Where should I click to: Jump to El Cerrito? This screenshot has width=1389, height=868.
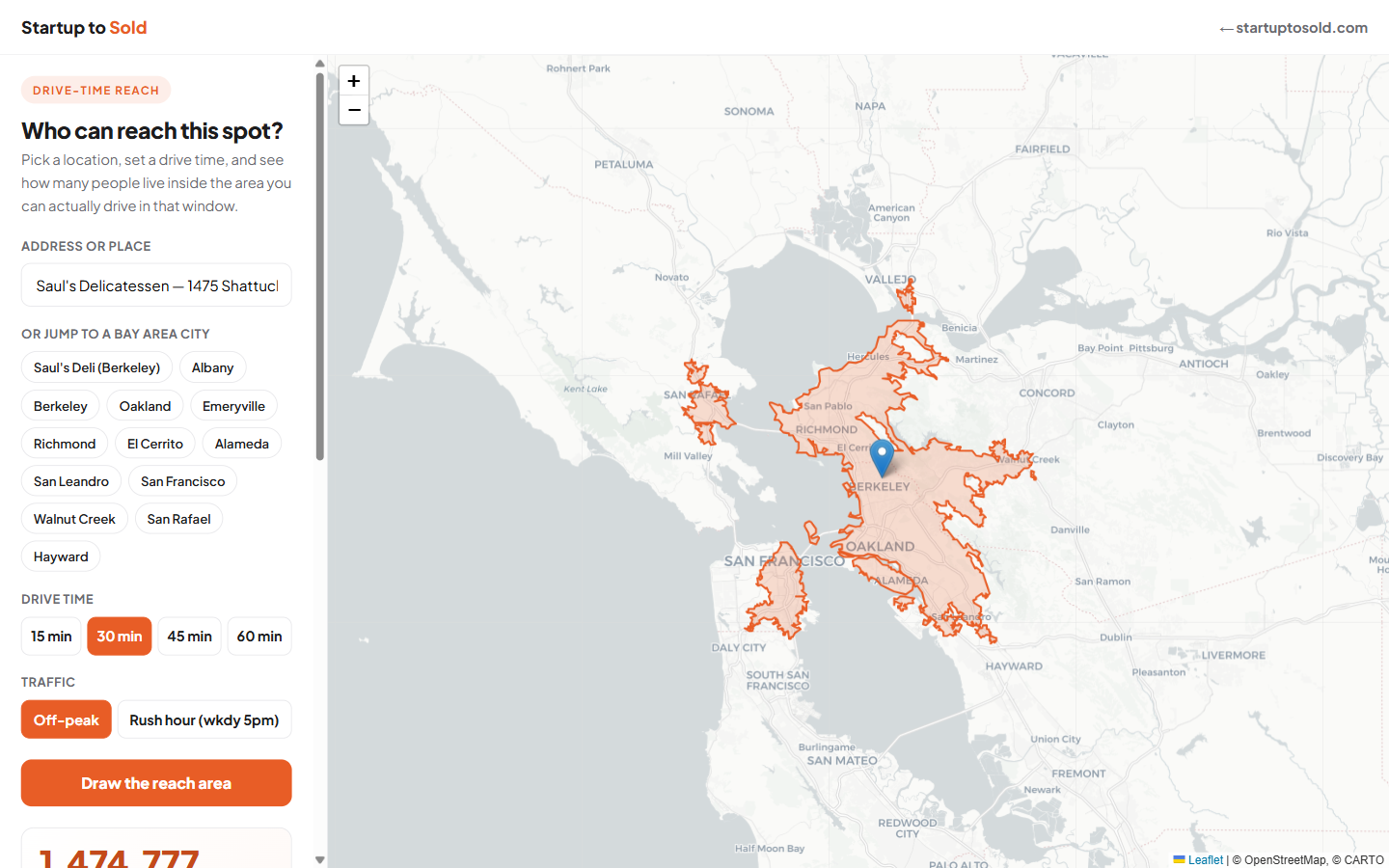click(x=155, y=444)
